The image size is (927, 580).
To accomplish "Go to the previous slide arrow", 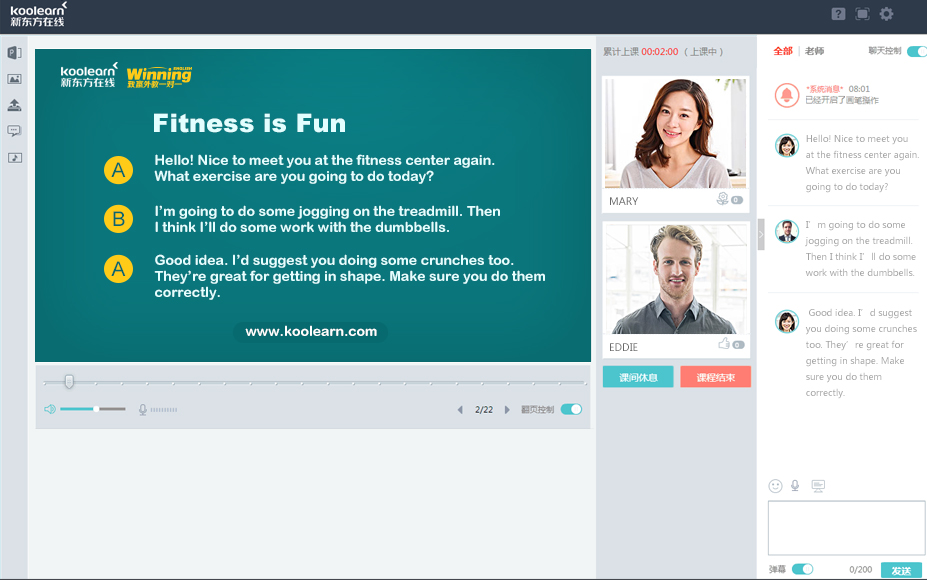I will pyautogui.click(x=460, y=410).
